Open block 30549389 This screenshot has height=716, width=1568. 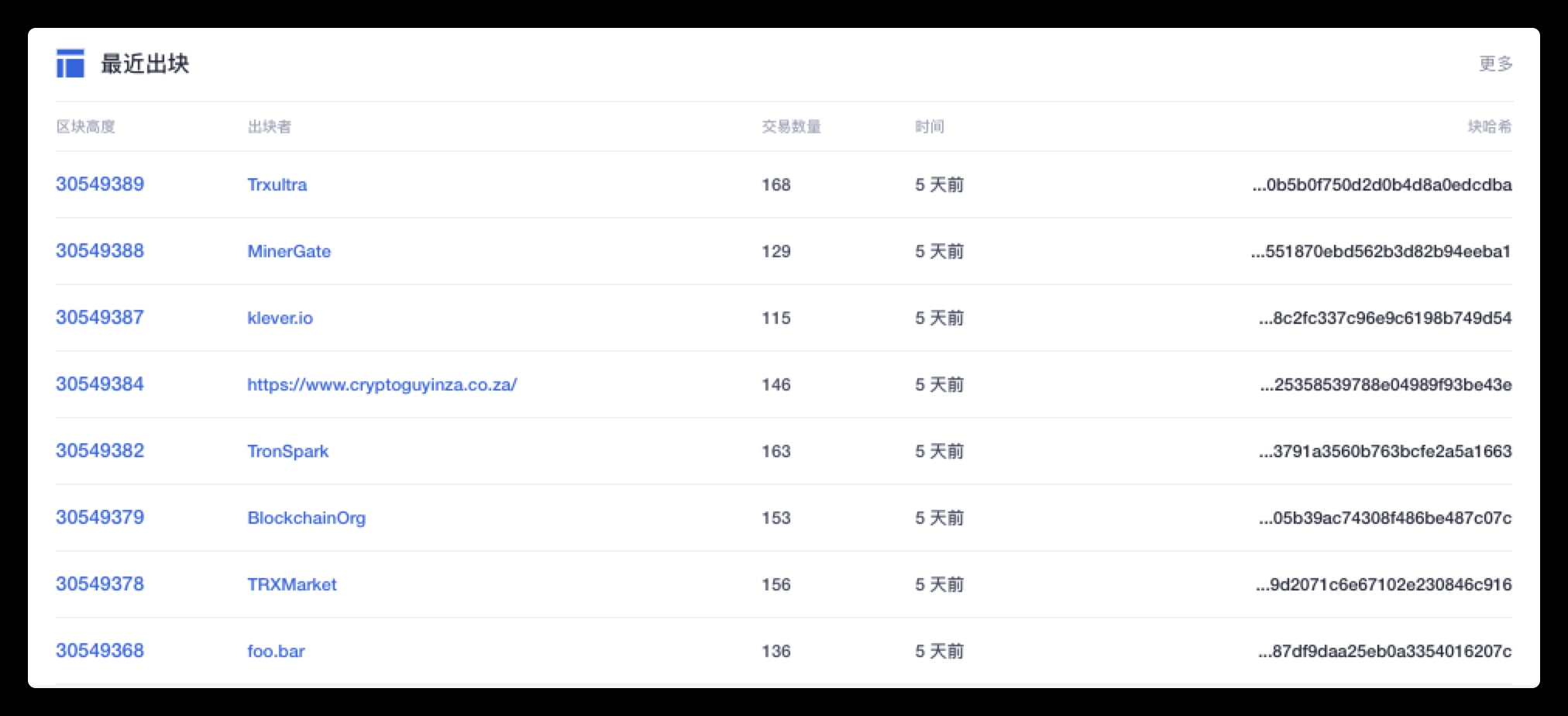(100, 184)
